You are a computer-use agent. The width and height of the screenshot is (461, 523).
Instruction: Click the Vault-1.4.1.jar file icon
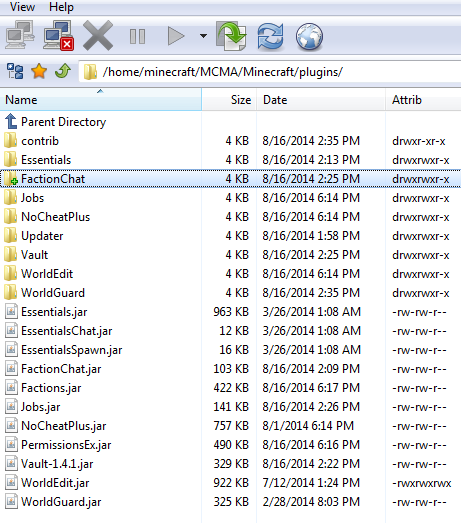11,464
